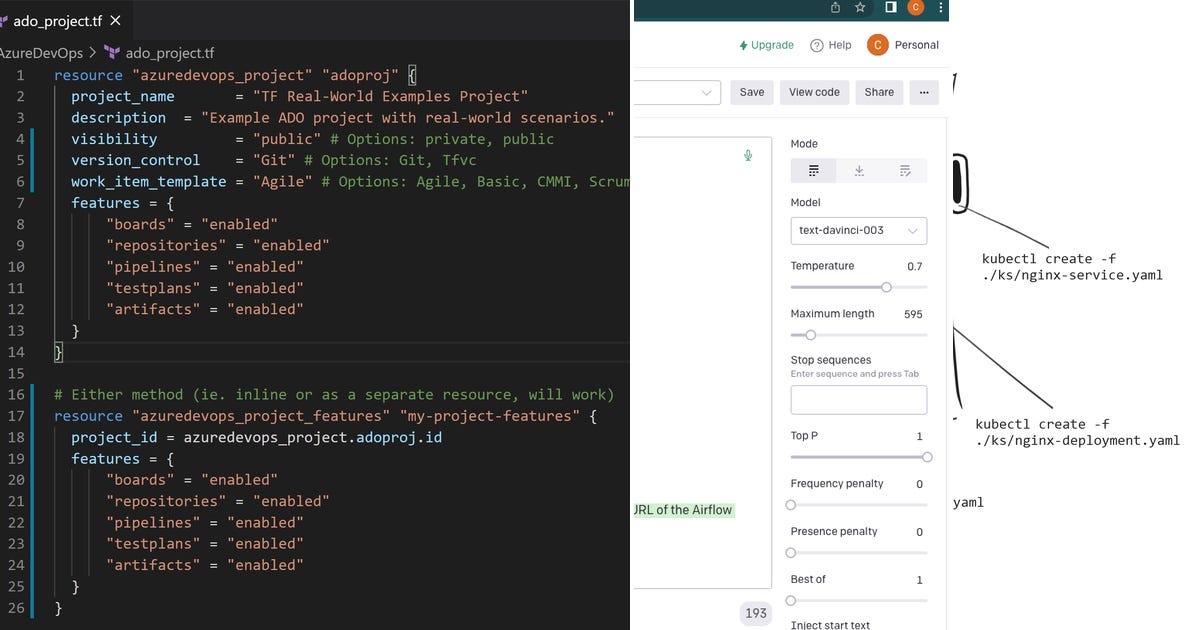Toggle the browser side panel icon
Screen dimensions: 1200x630
point(890,8)
